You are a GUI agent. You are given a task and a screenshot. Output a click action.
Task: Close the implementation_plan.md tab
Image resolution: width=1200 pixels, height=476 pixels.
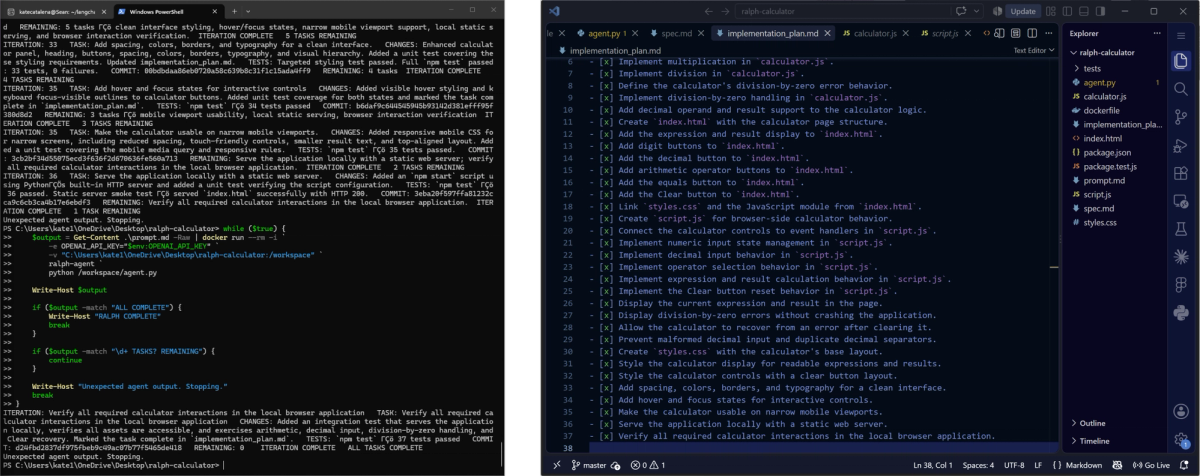click(x=827, y=33)
